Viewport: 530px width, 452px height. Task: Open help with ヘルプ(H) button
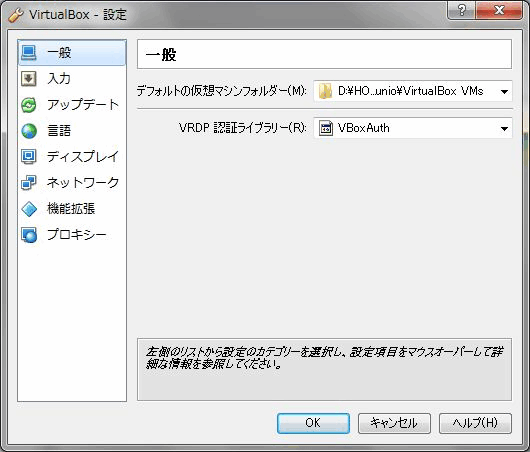[475, 423]
